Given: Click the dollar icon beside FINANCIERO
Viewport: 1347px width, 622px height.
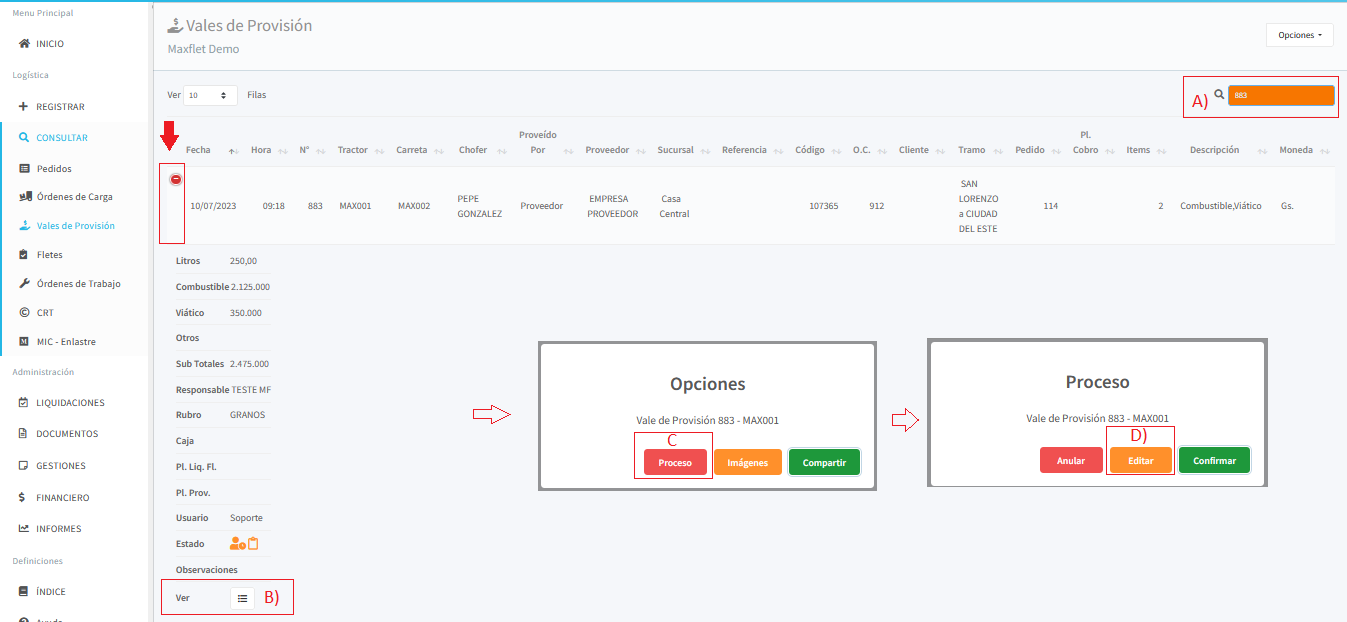Looking at the screenshot, I should (x=24, y=497).
